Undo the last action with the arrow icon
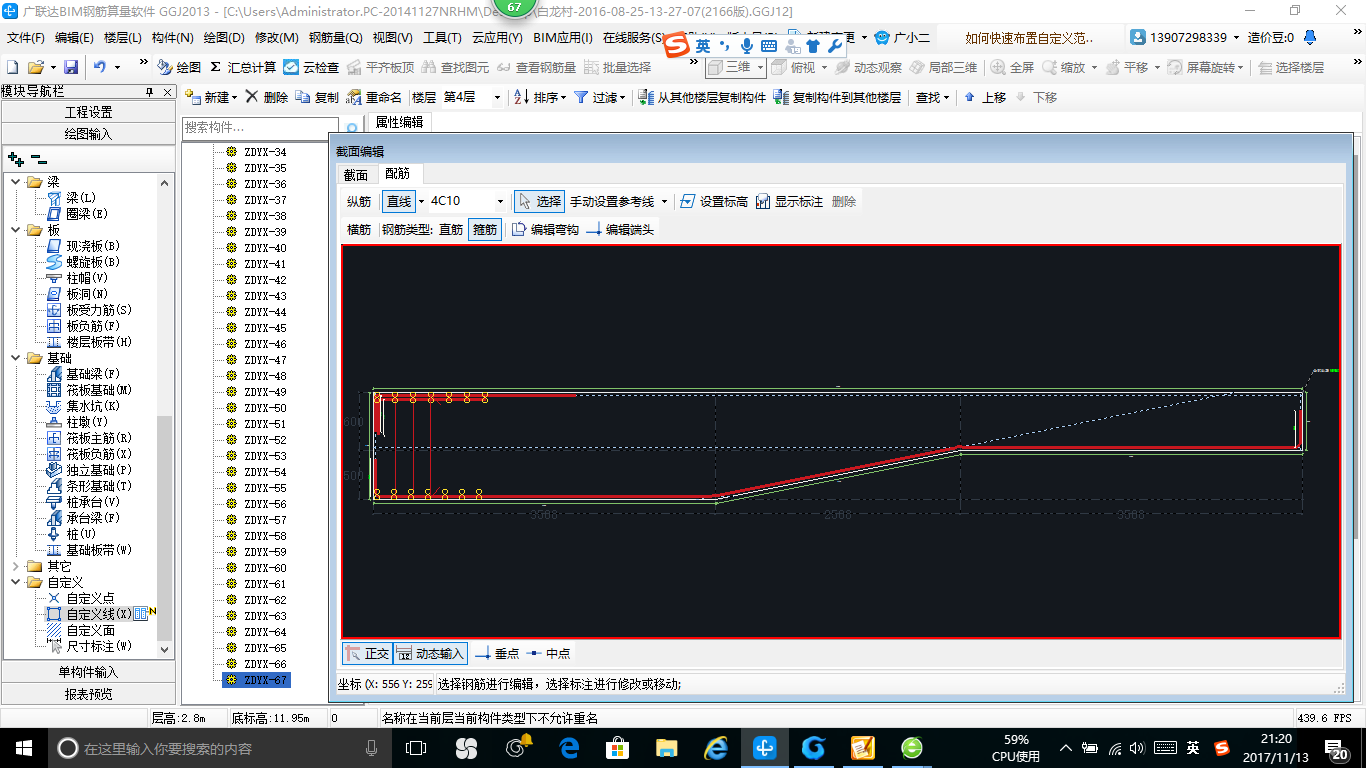This screenshot has width=1366, height=768. [x=100, y=67]
